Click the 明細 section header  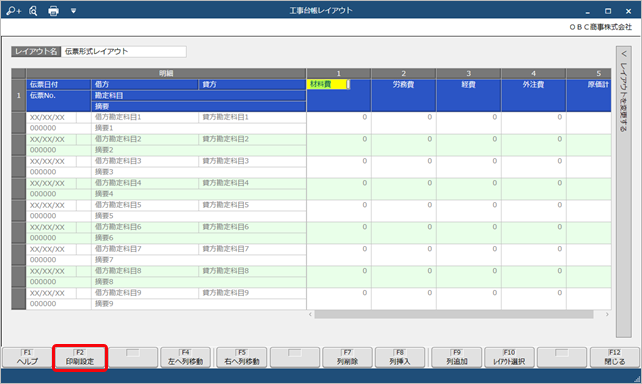pos(166,74)
